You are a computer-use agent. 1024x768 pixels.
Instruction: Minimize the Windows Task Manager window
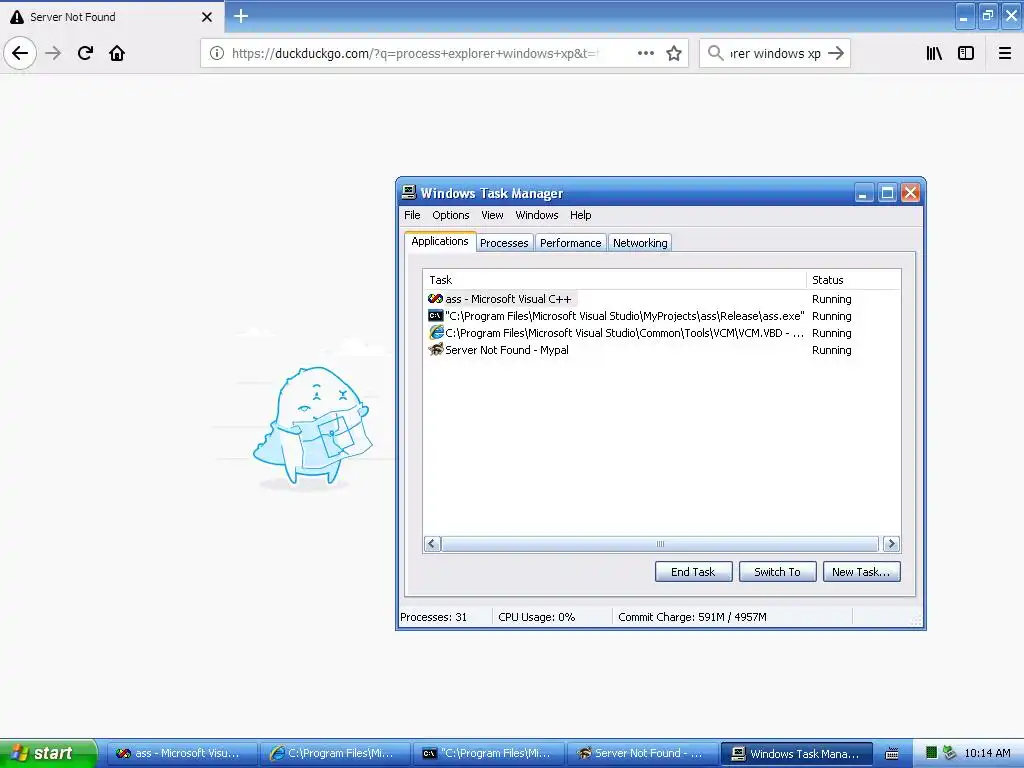(x=863, y=193)
